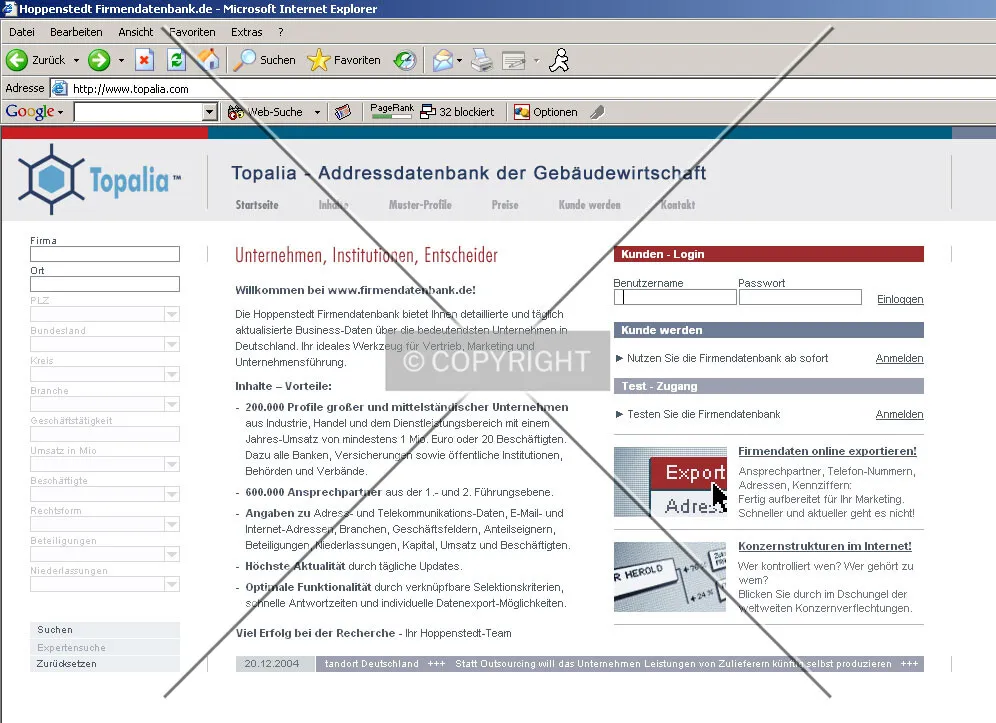The height and width of the screenshot is (723, 996).
Task: Go to the browser Home page icon
Action: point(208,60)
